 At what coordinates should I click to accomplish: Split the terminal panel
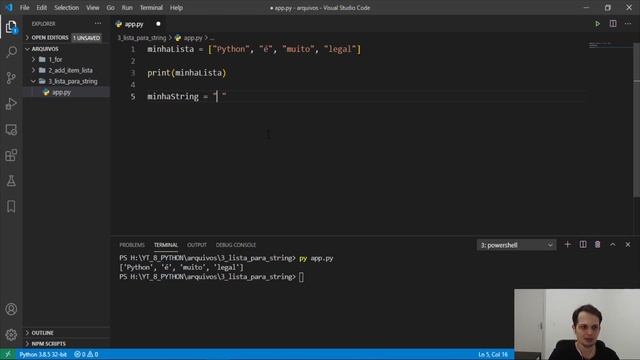coord(583,244)
